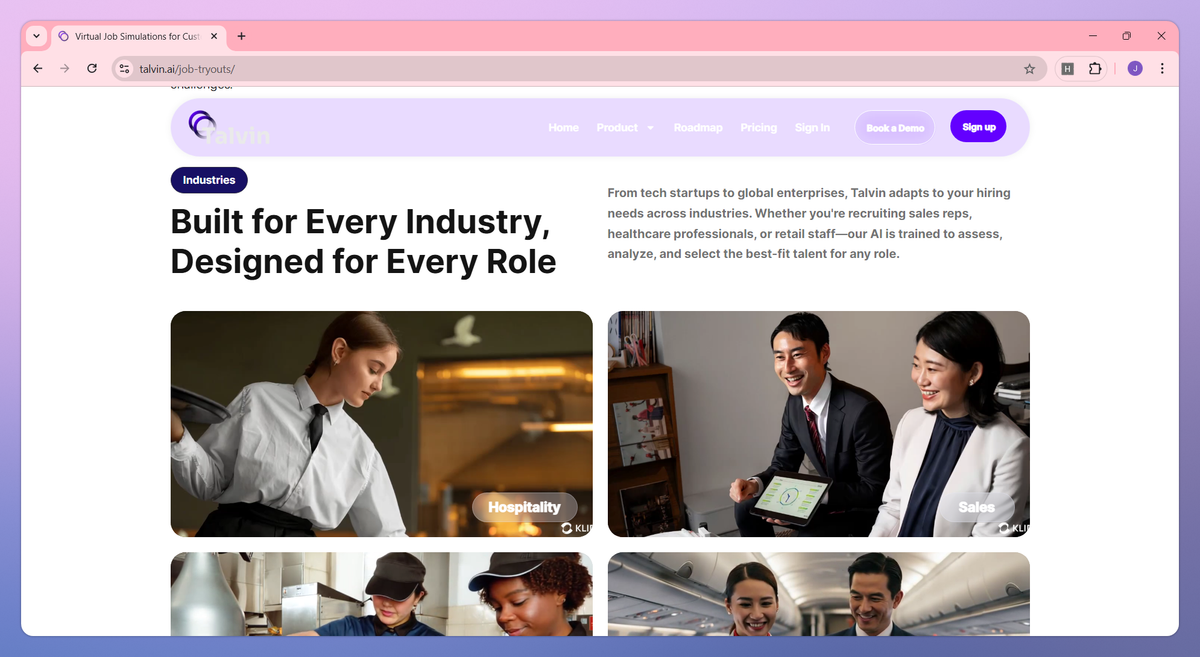Open Product in the navbar
This screenshot has height=657, width=1200.
click(x=617, y=128)
